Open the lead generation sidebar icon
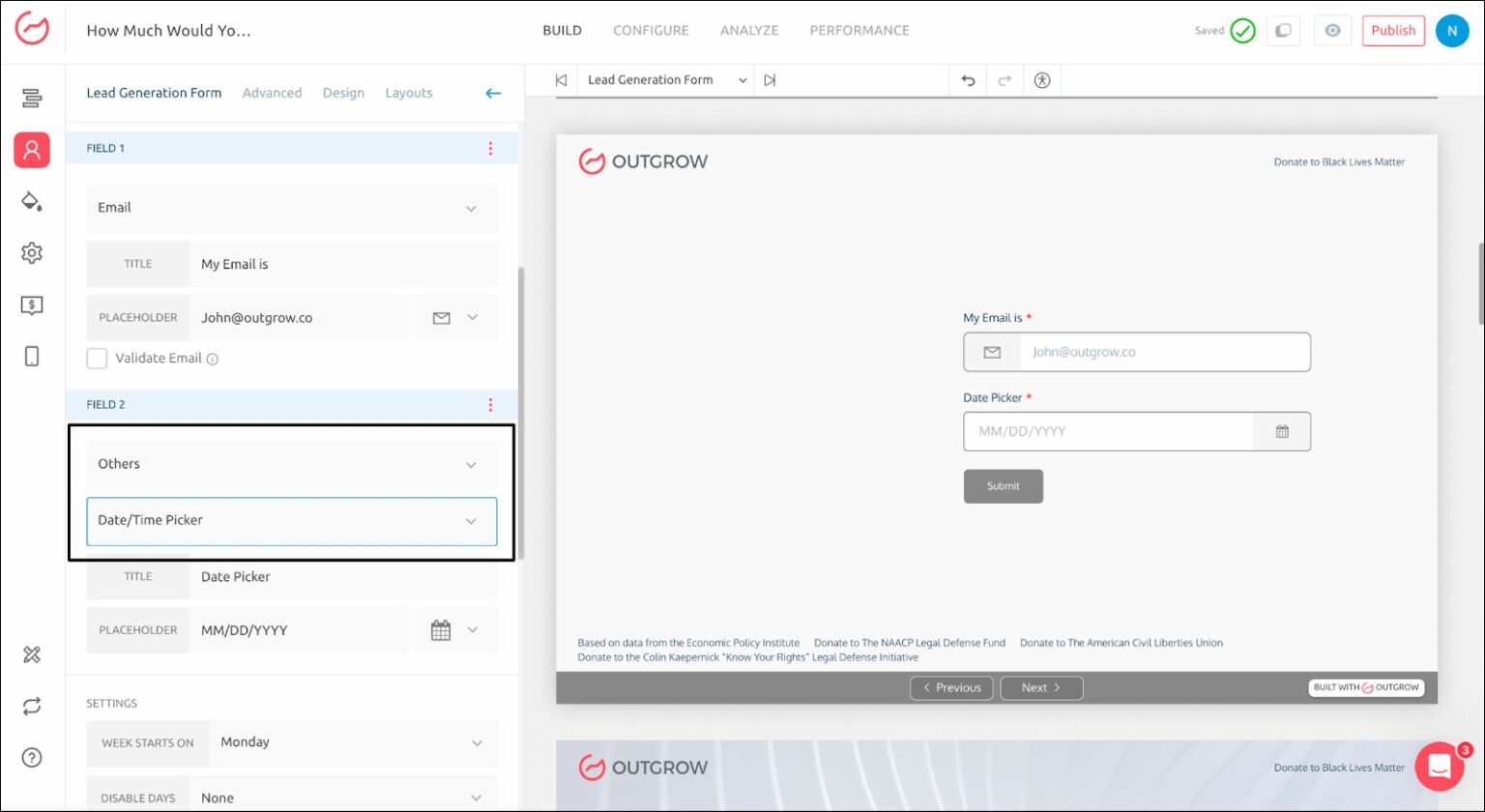Screen dimensions: 1485x812 click(32, 150)
